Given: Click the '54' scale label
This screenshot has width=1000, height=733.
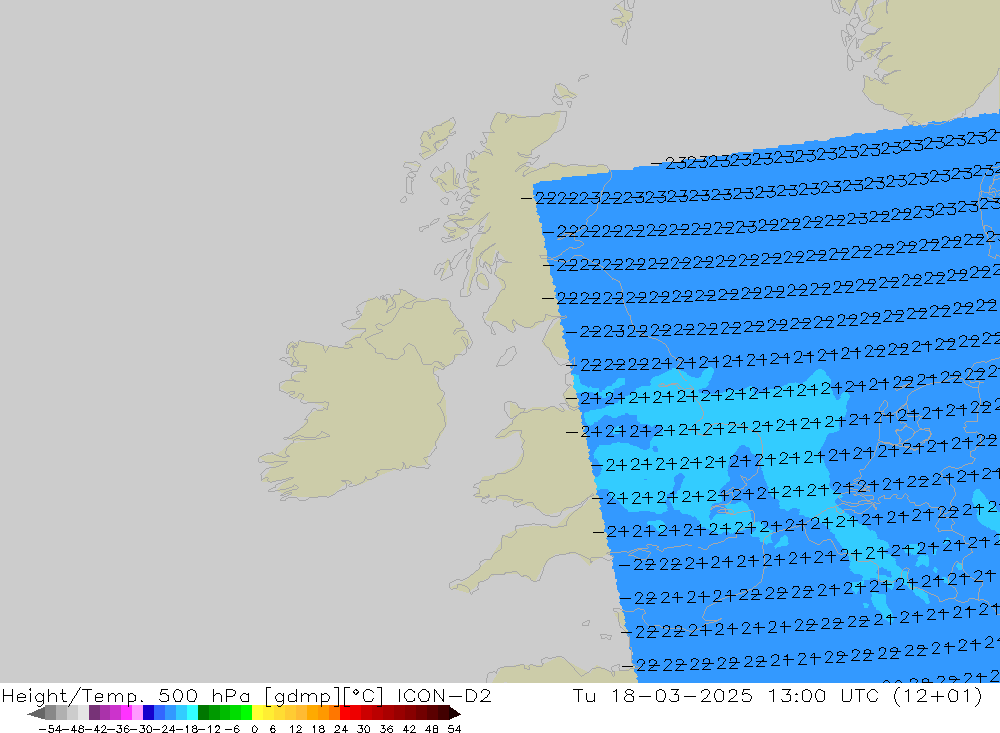Looking at the screenshot, I should coord(454,729).
